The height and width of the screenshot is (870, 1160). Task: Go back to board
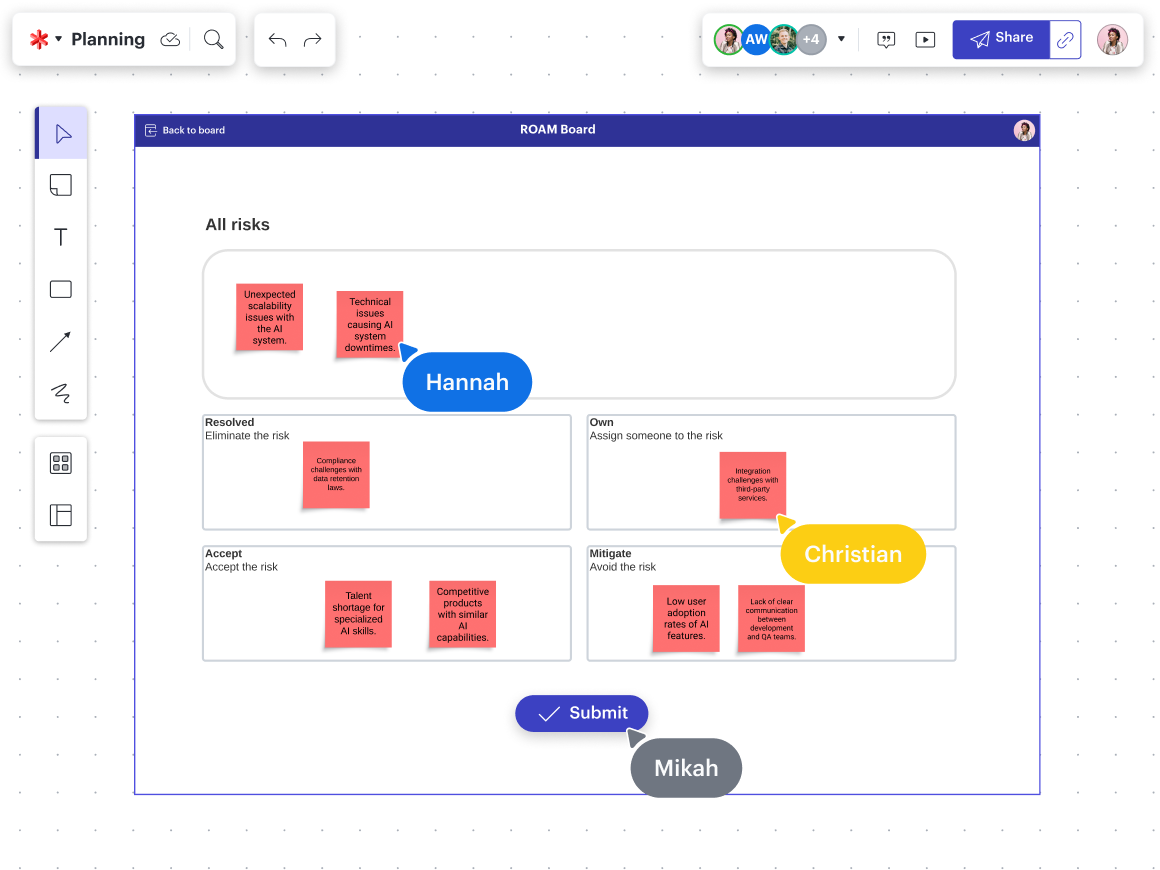[186, 130]
